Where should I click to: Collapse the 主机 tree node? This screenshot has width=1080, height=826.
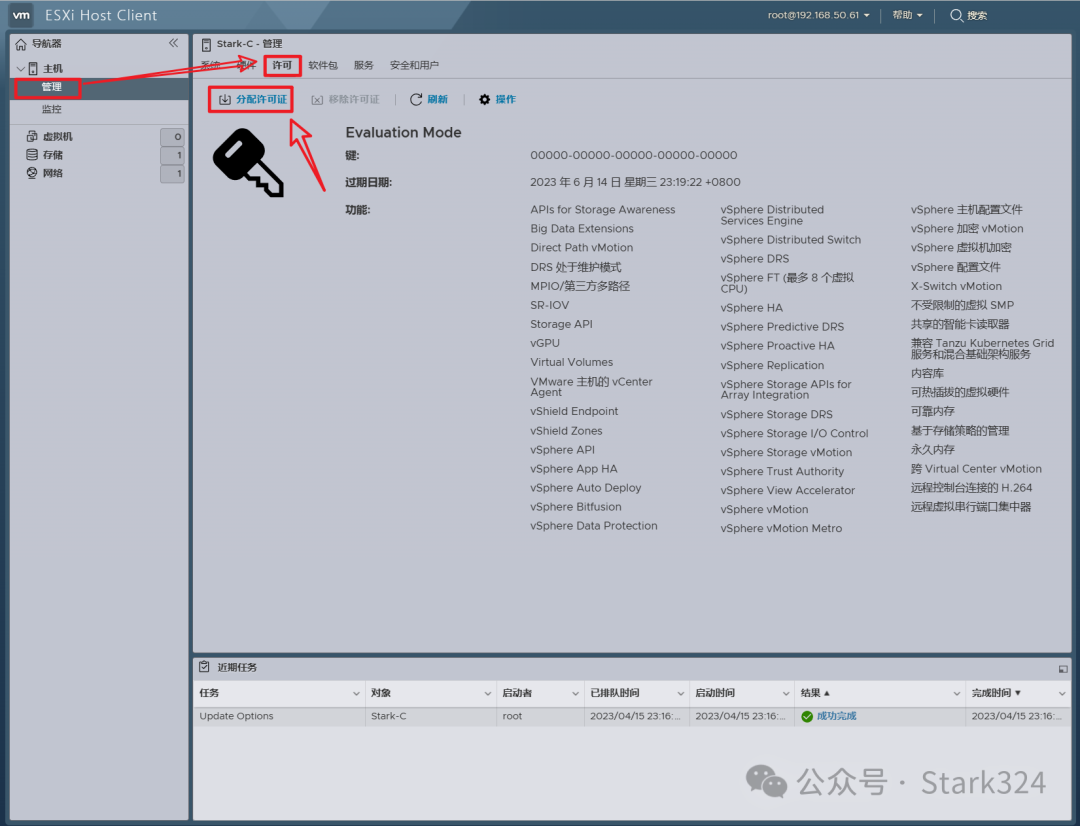click(x=21, y=68)
